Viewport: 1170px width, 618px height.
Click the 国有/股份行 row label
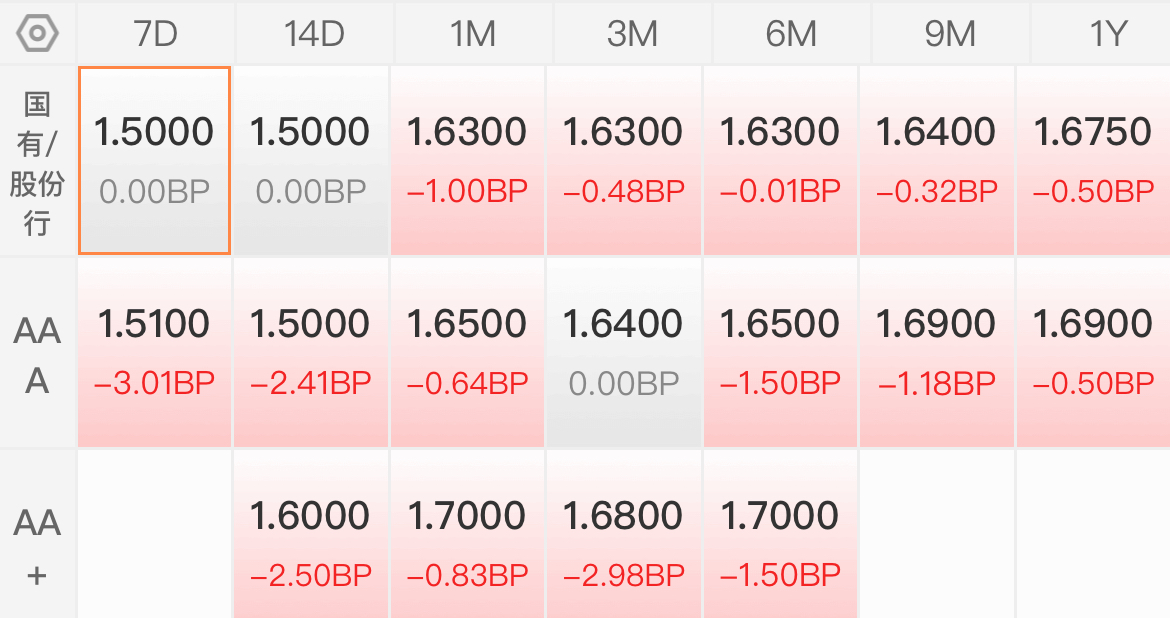point(37,162)
